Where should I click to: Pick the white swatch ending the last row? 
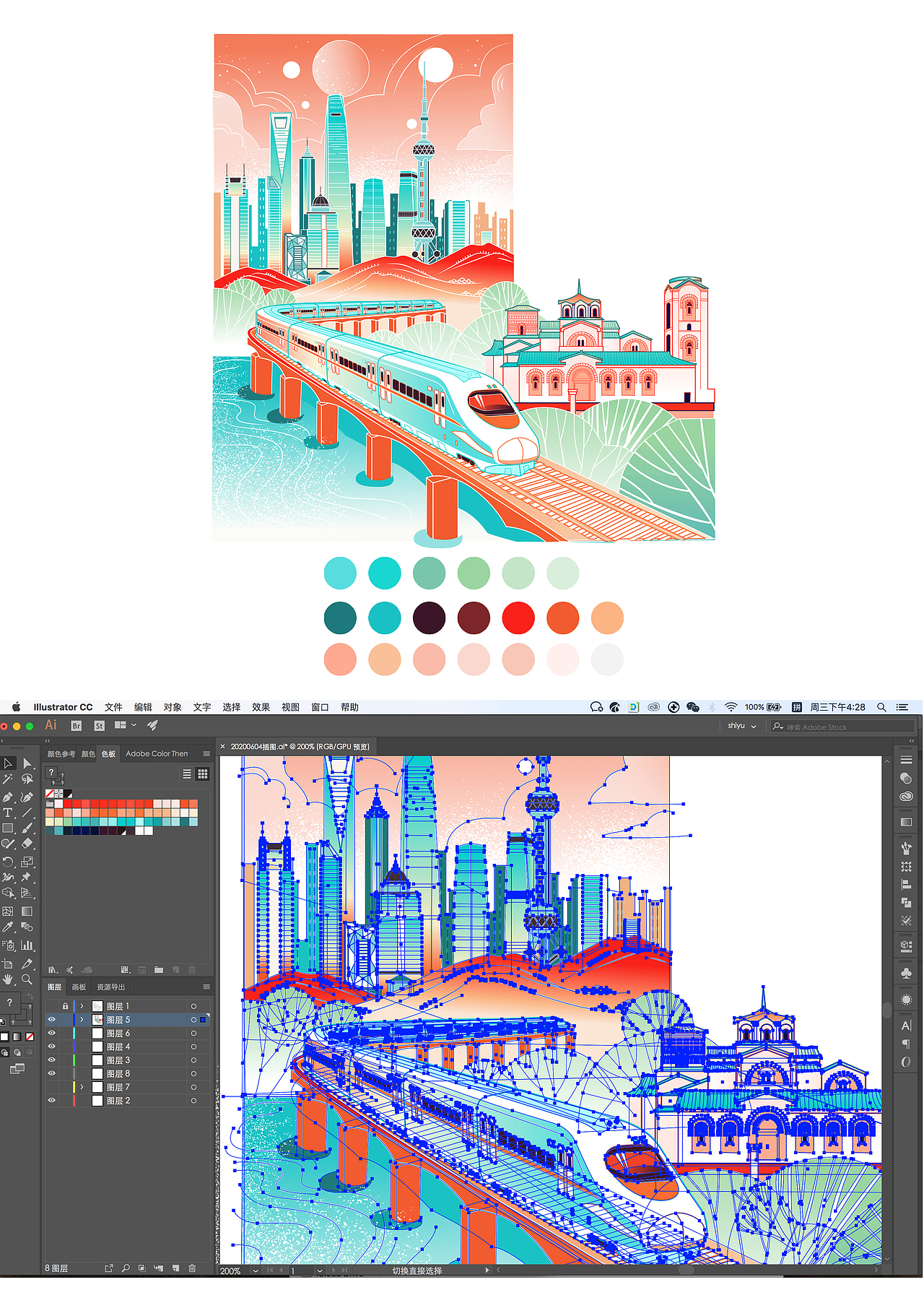[x=149, y=831]
